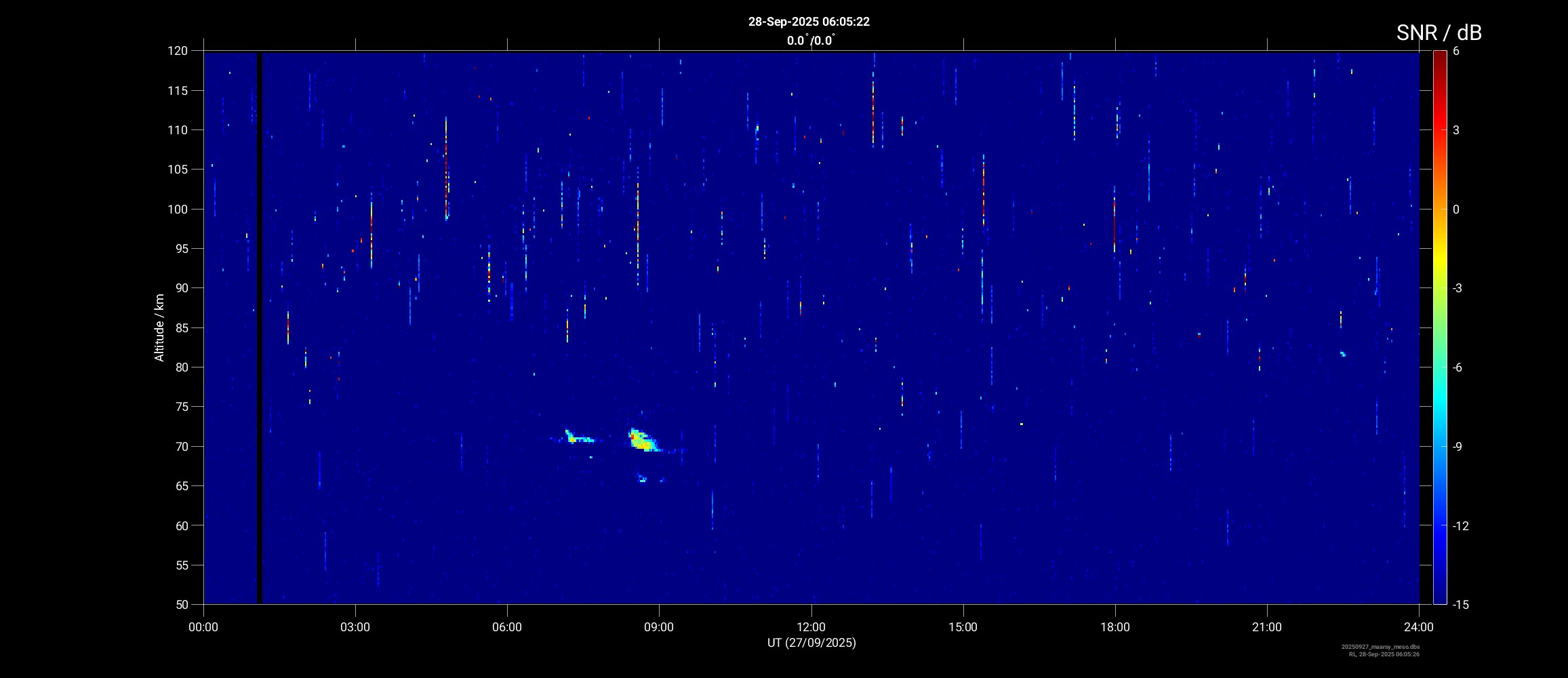The height and width of the screenshot is (678, 1568).
Task: Click the -15 dB colorbar tick label
Action: click(x=1460, y=605)
